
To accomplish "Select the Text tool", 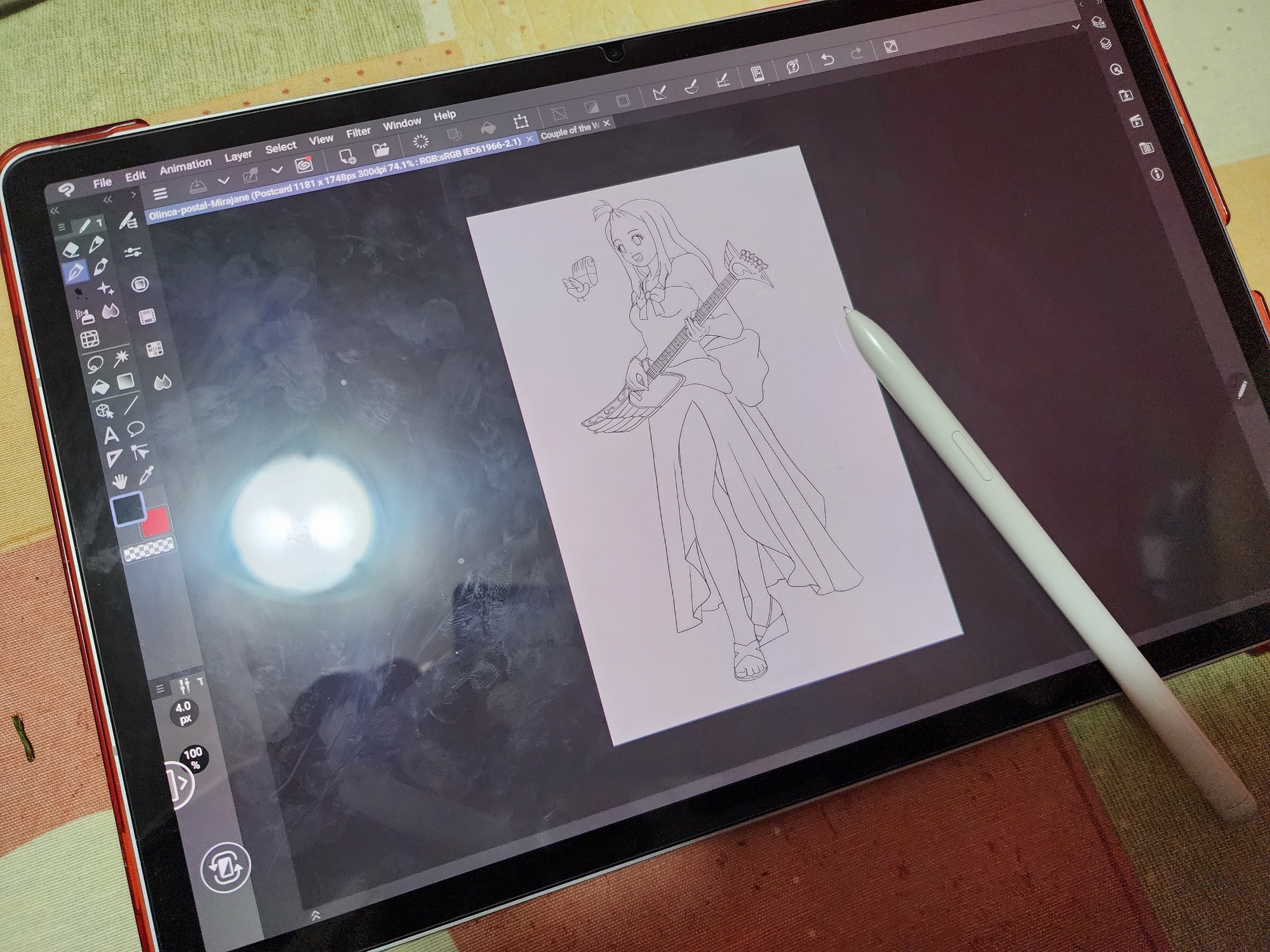I will tap(111, 435).
